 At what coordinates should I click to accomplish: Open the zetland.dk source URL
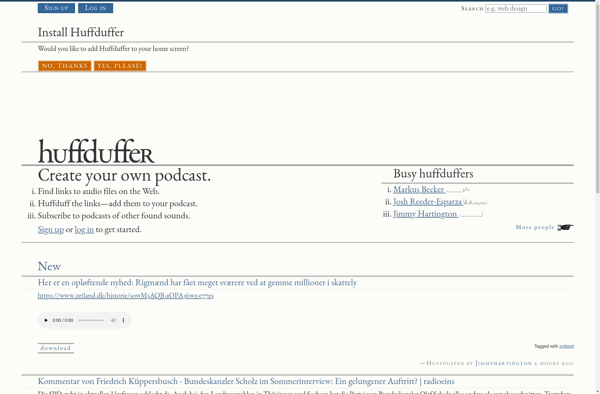(126, 296)
